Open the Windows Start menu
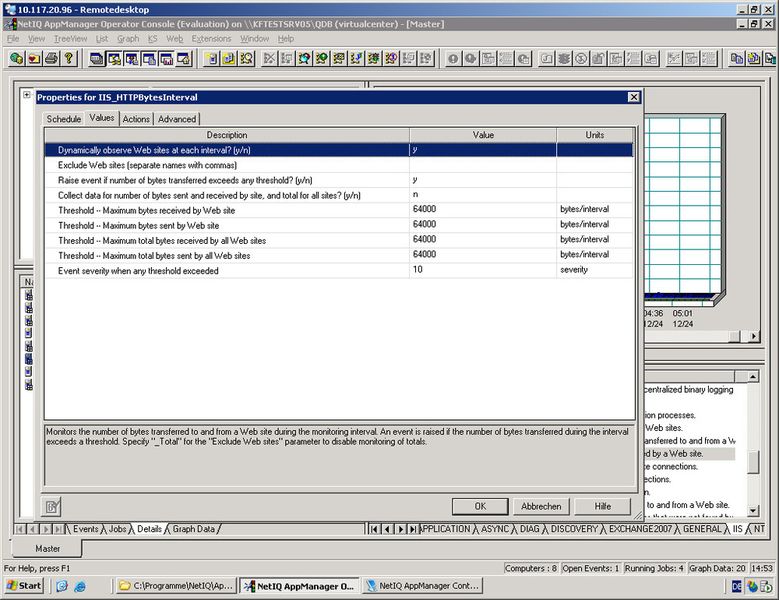This screenshot has width=779, height=600. [23, 585]
